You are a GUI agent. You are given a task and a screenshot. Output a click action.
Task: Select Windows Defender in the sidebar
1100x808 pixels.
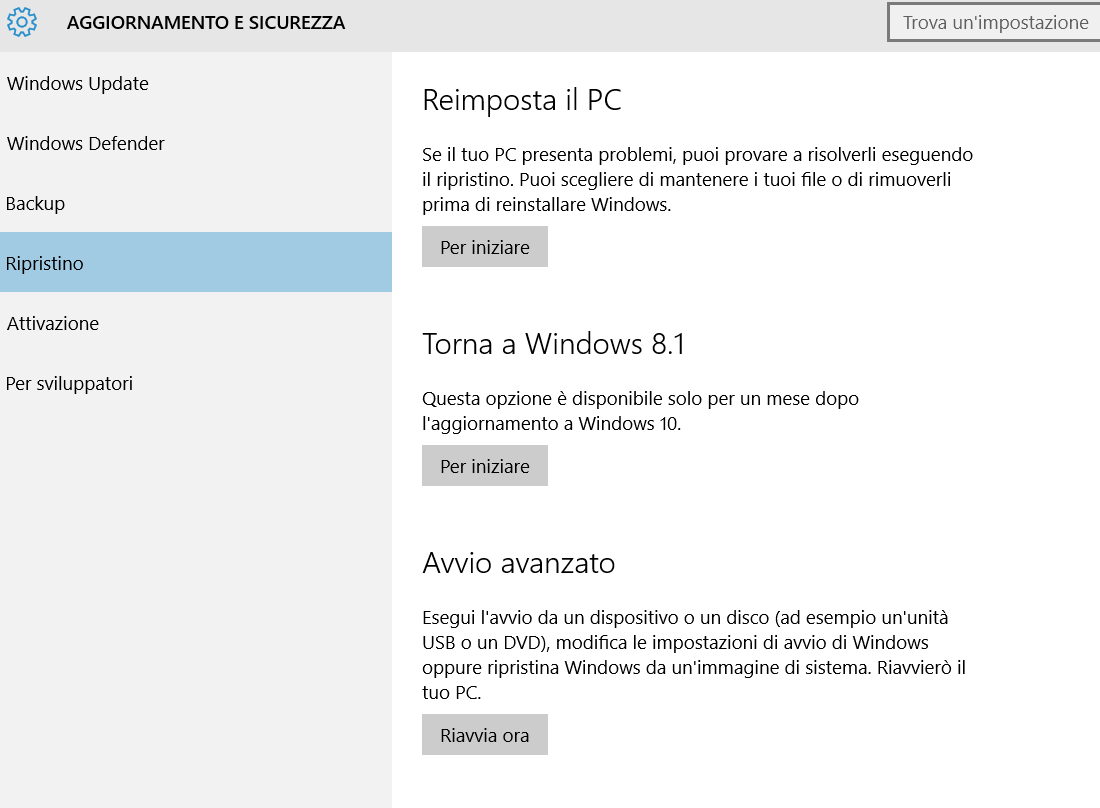click(86, 144)
